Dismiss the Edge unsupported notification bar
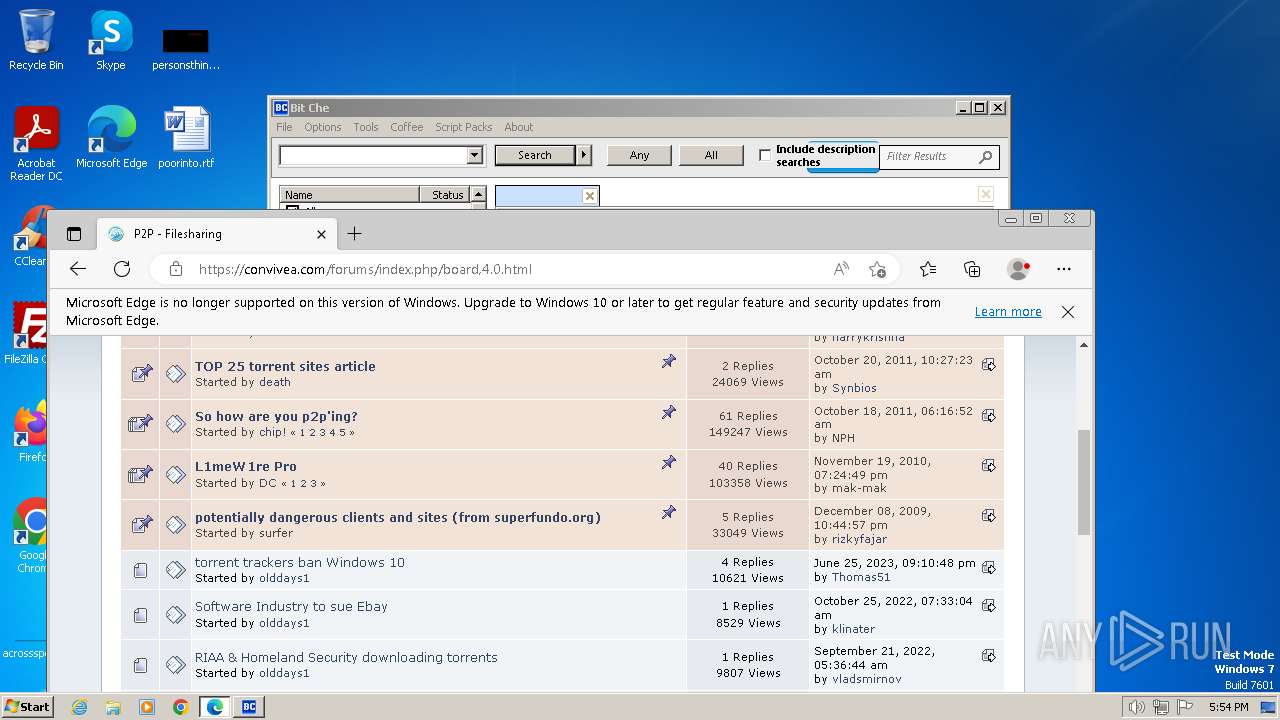1280x720 pixels. (1068, 312)
